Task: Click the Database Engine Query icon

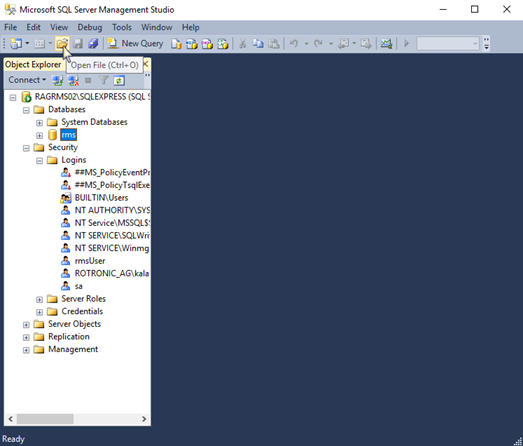Action: click(x=176, y=44)
